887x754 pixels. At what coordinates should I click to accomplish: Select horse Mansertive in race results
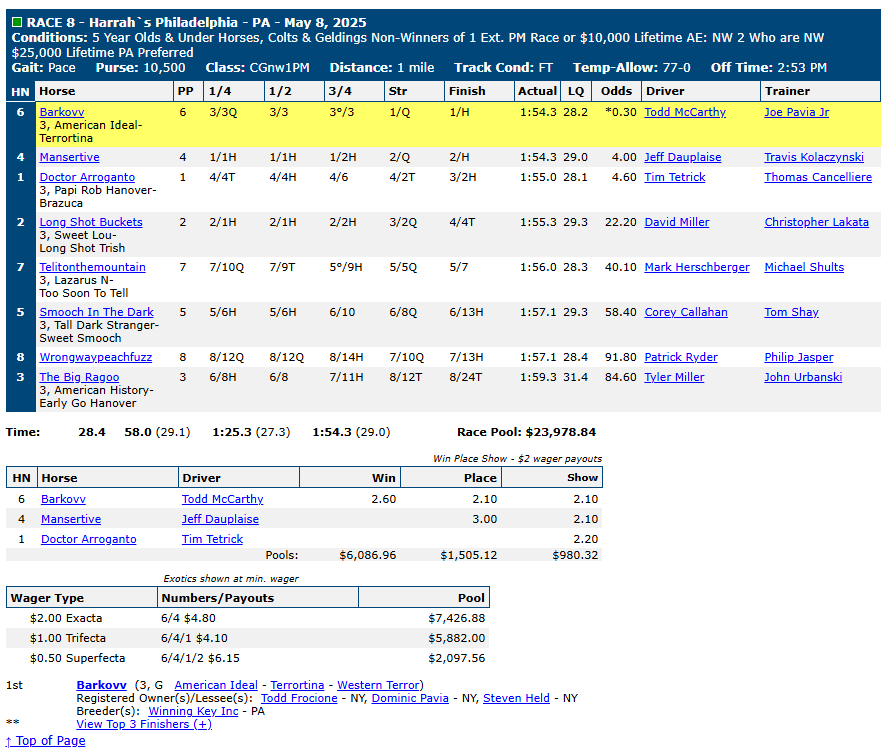click(70, 157)
